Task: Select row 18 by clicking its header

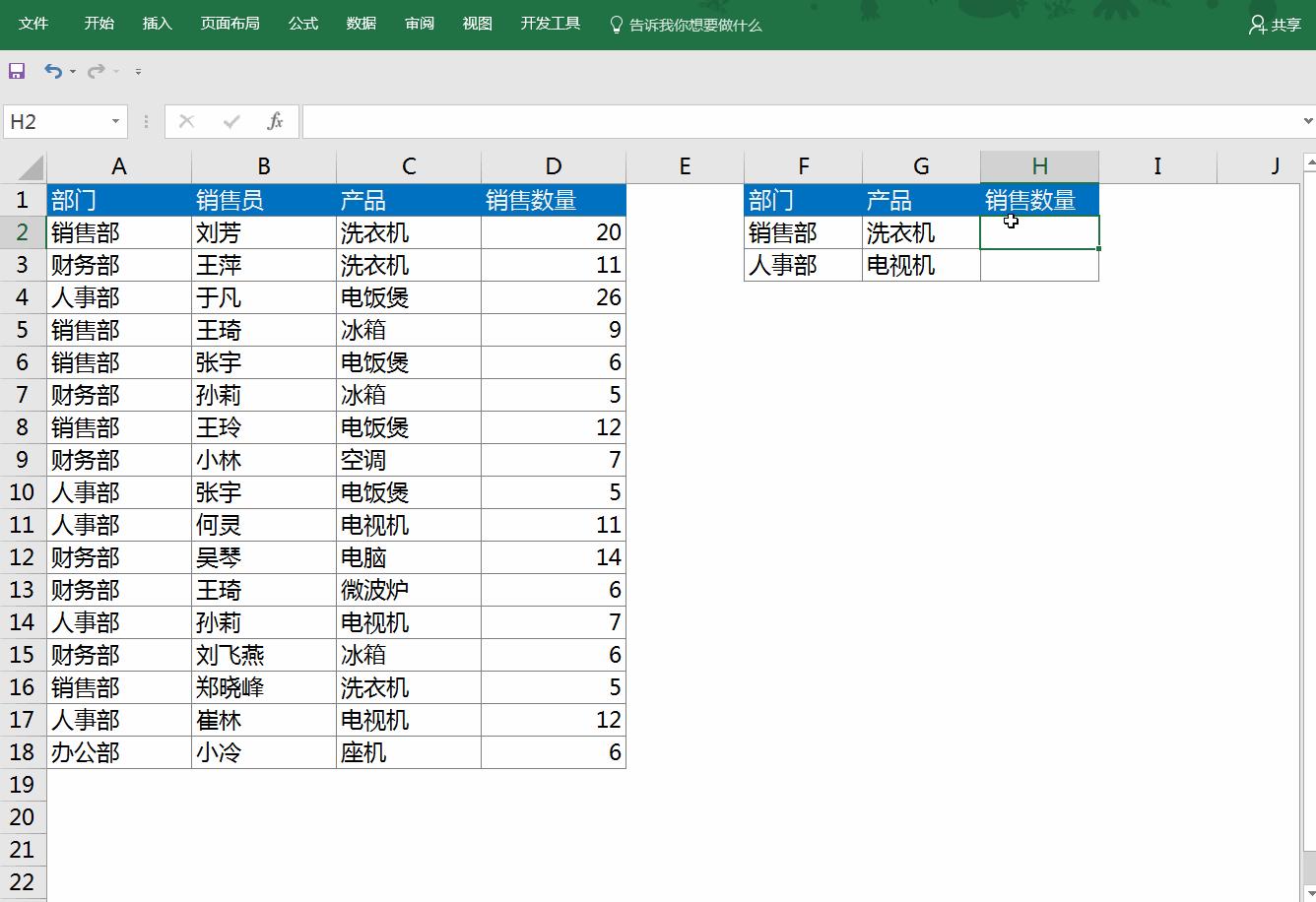Action: (x=23, y=752)
